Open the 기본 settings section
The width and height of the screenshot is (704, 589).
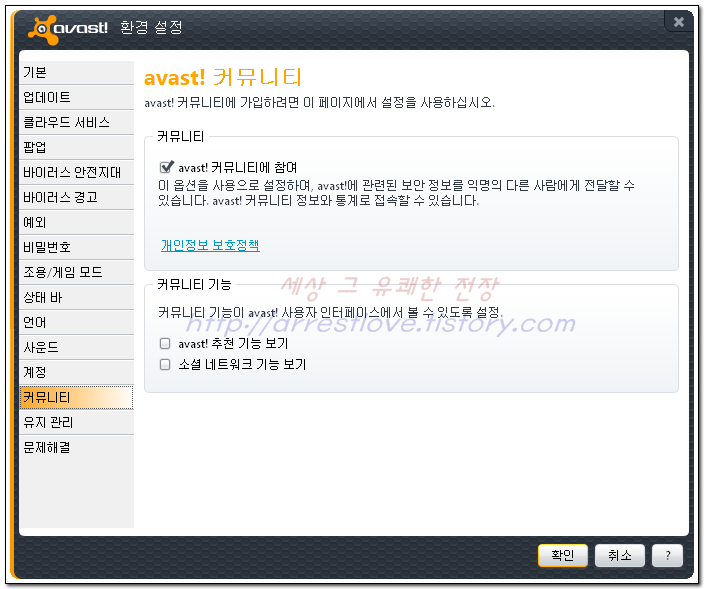76,72
